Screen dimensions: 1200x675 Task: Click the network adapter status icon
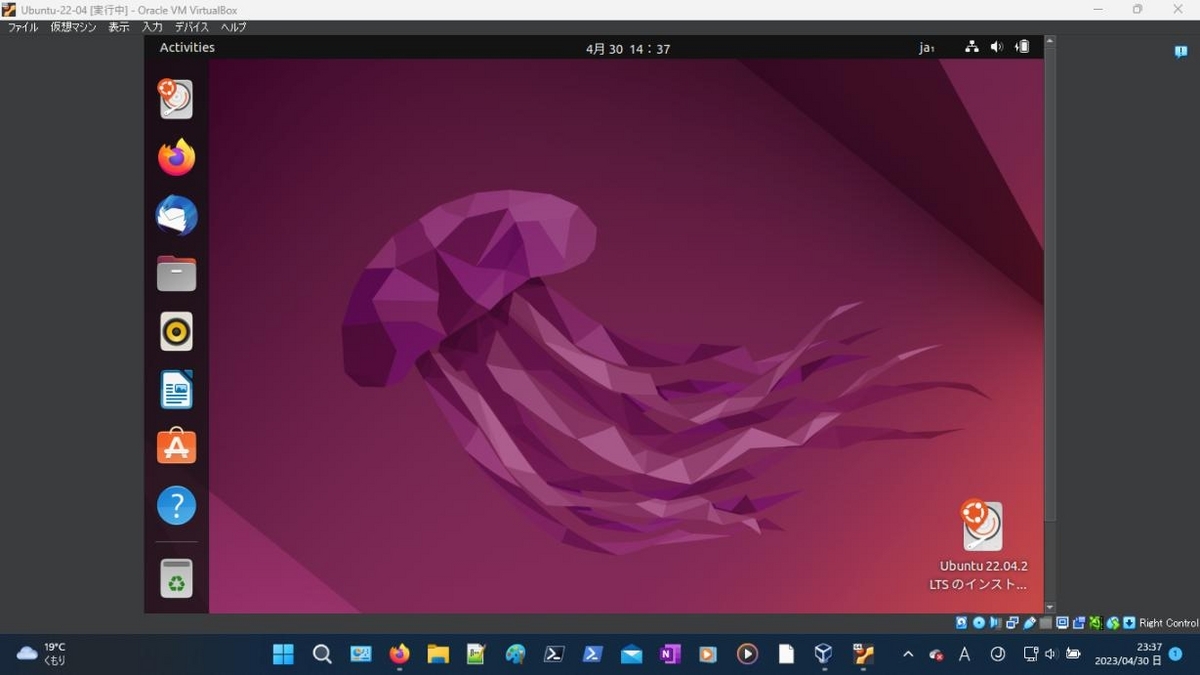(1012, 623)
